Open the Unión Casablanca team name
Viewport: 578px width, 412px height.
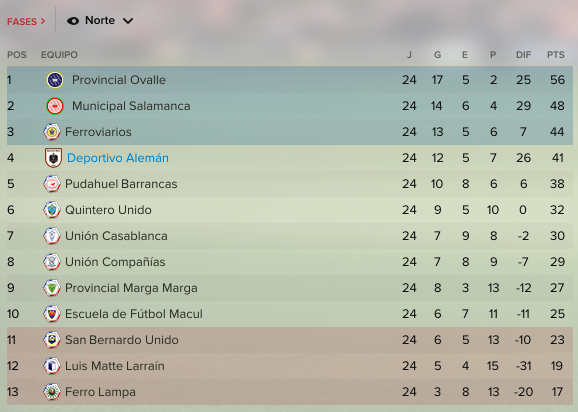tap(116, 236)
